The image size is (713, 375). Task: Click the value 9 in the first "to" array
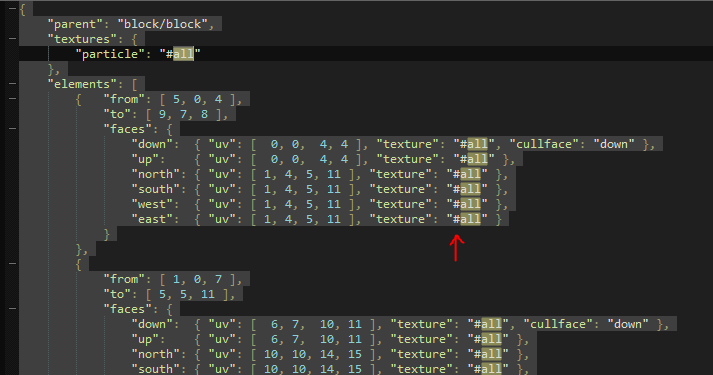[162, 114]
